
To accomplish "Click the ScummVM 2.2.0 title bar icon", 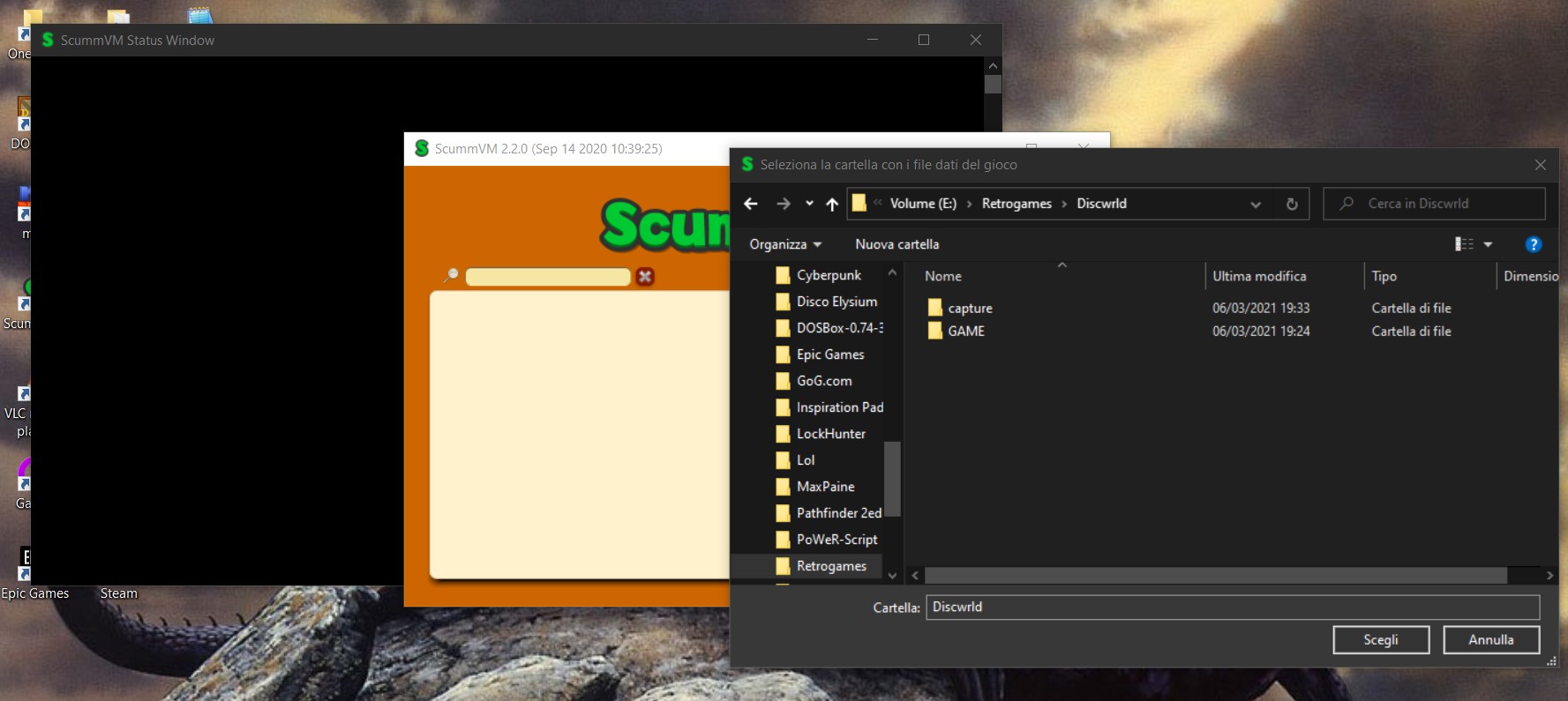I will [422, 148].
